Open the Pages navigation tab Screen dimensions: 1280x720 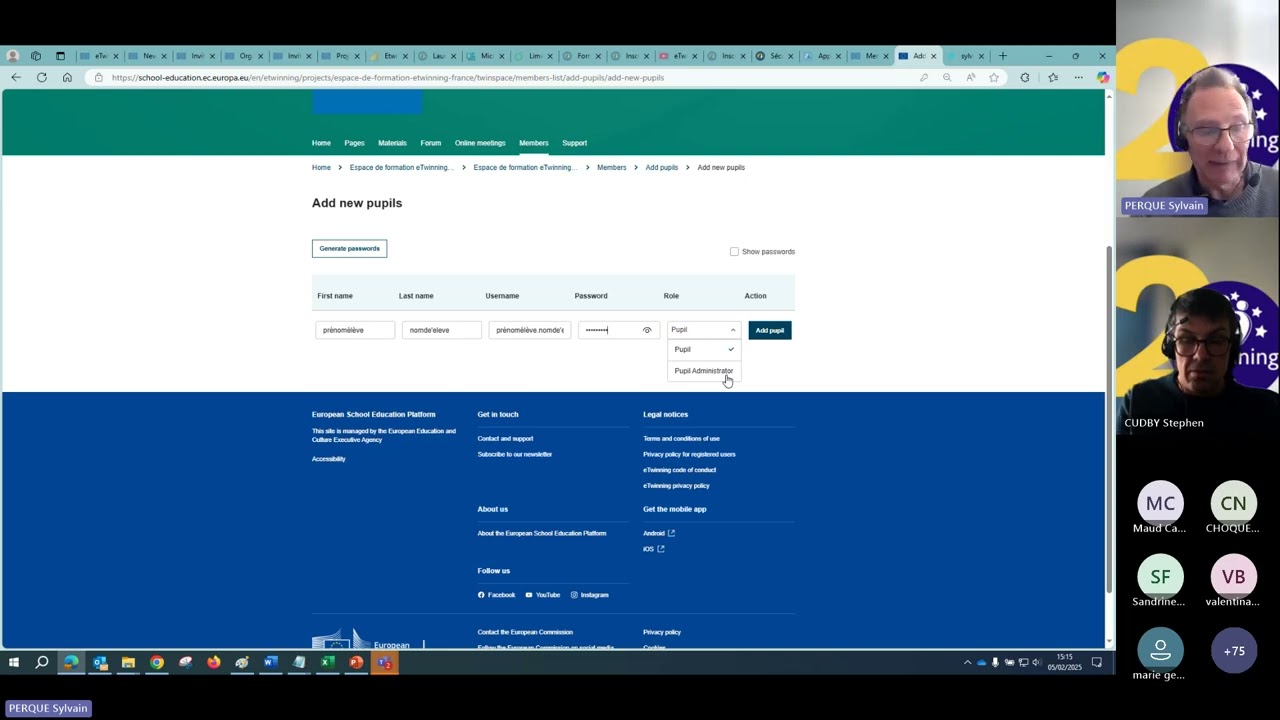point(354,143)
